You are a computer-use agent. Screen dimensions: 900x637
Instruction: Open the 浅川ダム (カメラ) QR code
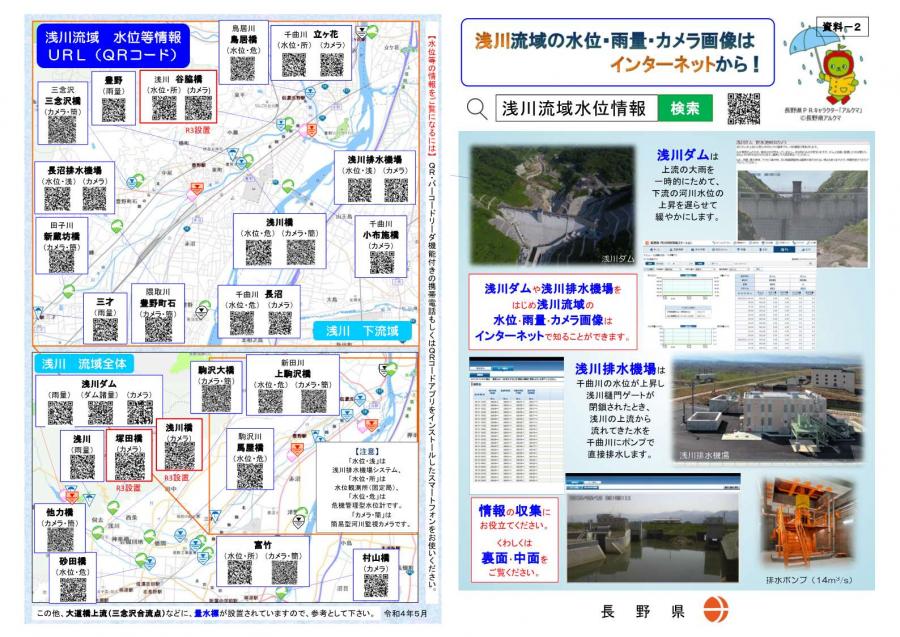140,413
